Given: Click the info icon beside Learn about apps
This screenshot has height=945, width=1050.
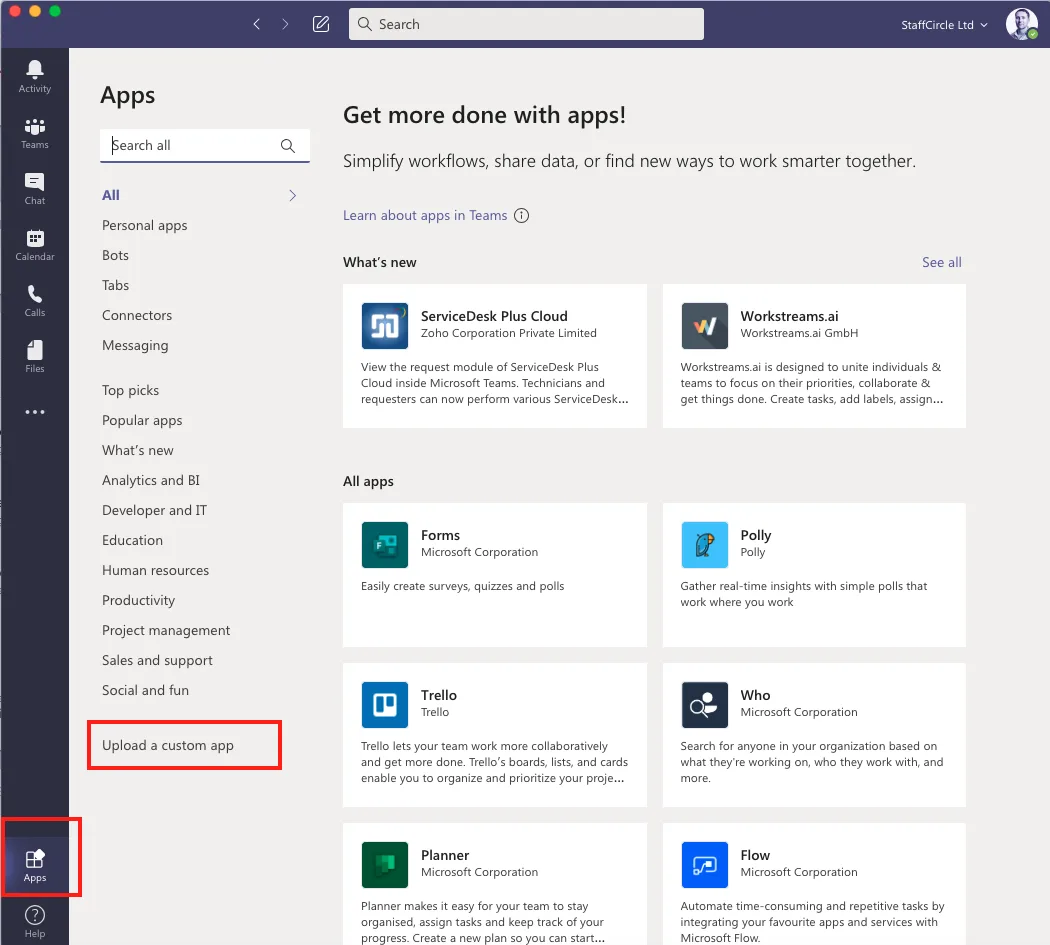Looking at the screenshot, I should 521,216.
